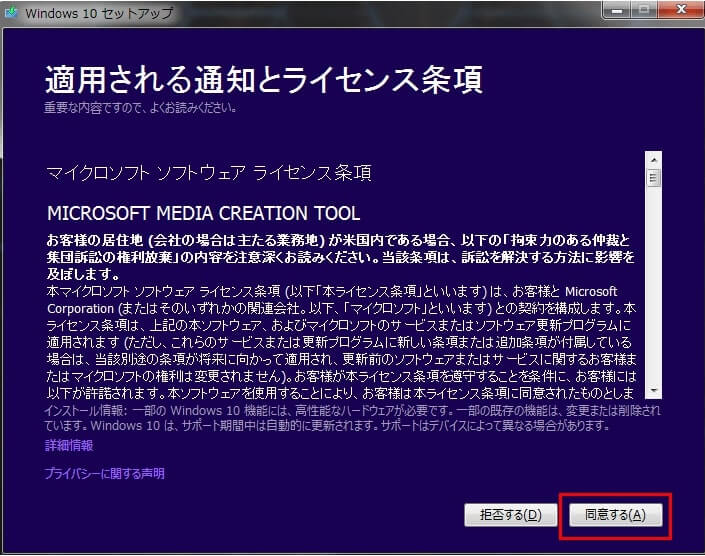Click the heading 適用される通知とライセンス条項
Viewport: 705px width, 556px height.
tap(264, 80)
